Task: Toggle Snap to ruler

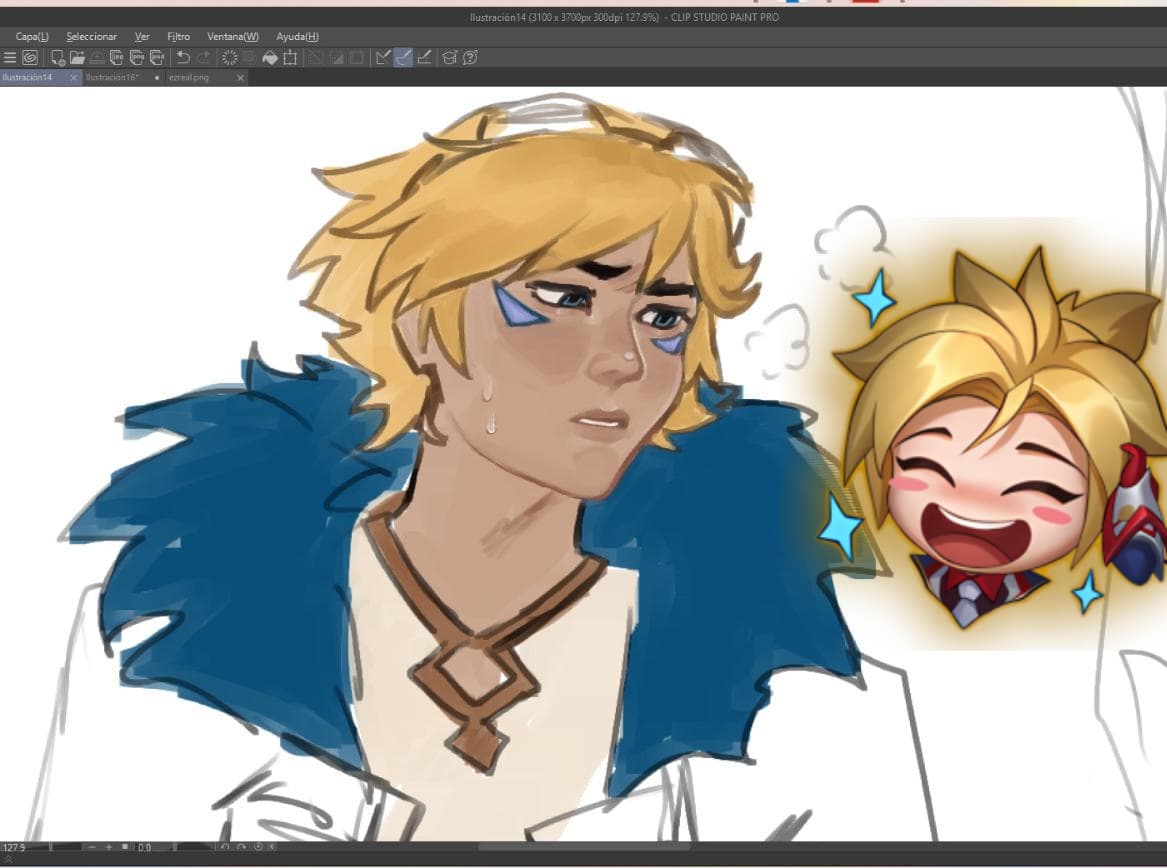Action: [x=383, y=57]
